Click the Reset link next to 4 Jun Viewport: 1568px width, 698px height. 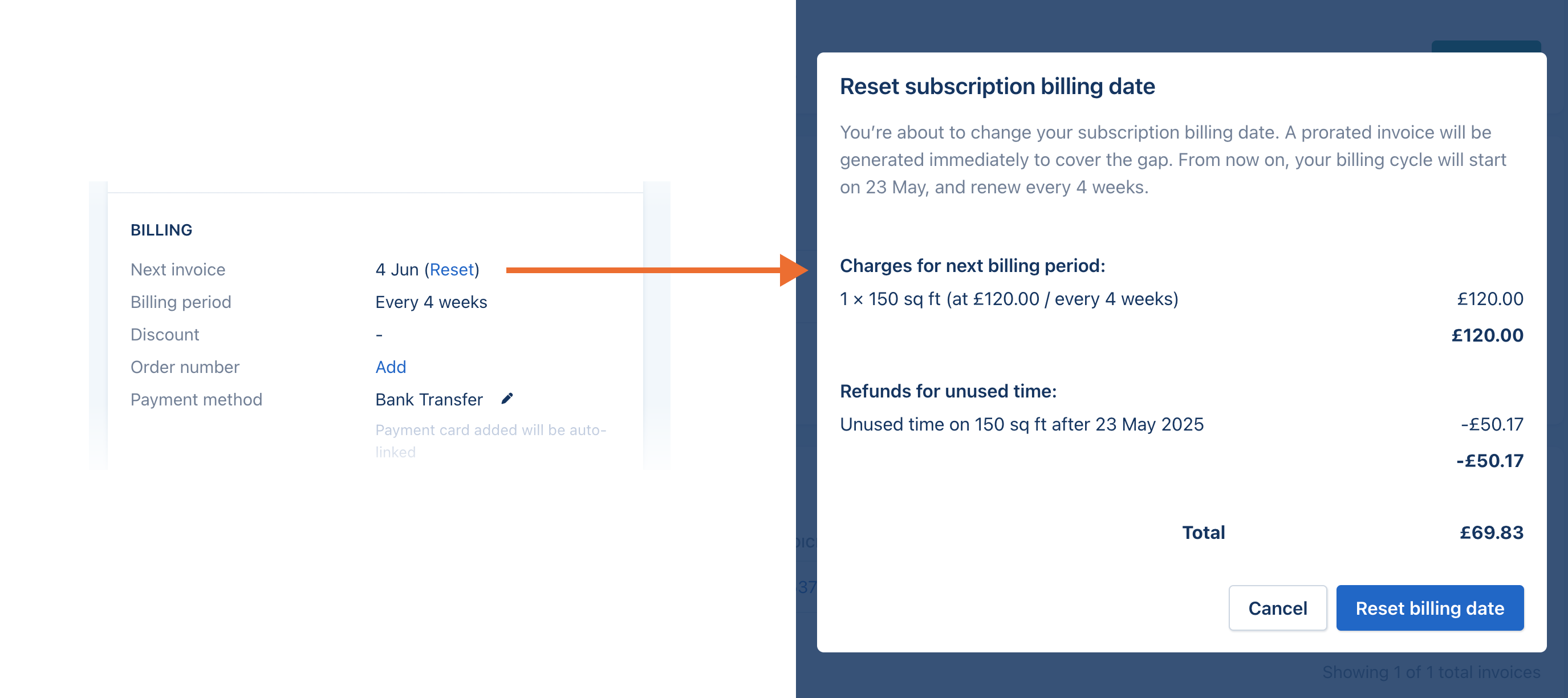[451, 270]
